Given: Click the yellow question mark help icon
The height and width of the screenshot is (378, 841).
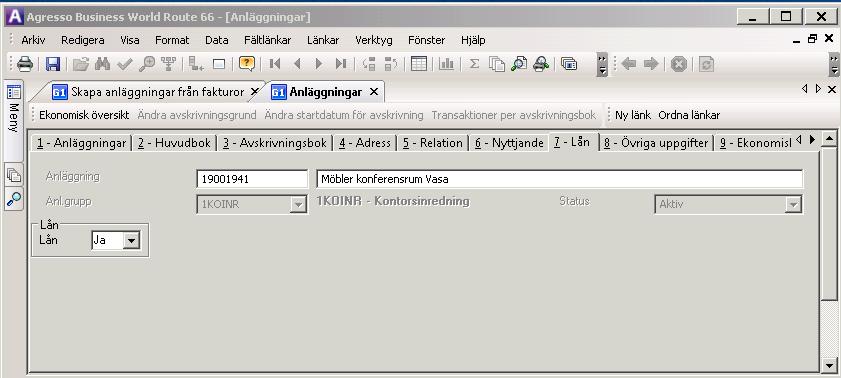Looking at the screenshot, I should (x=247, y=64).
